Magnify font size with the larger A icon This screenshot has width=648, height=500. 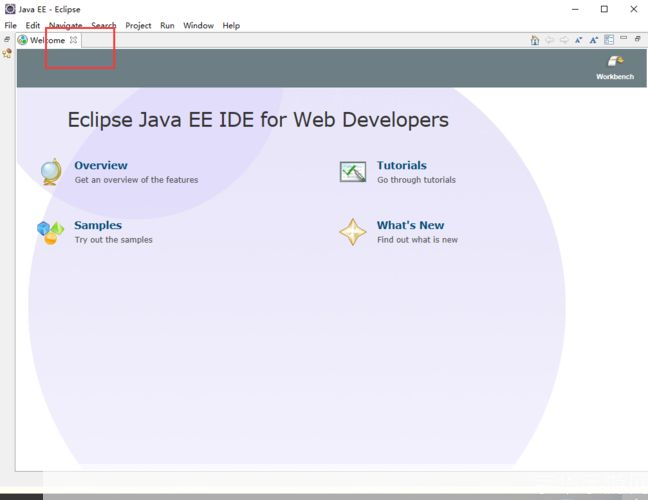tap(594, 40)
